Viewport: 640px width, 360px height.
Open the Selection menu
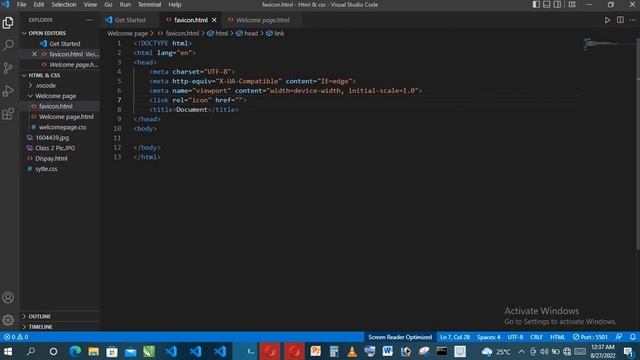pos(64,4)
